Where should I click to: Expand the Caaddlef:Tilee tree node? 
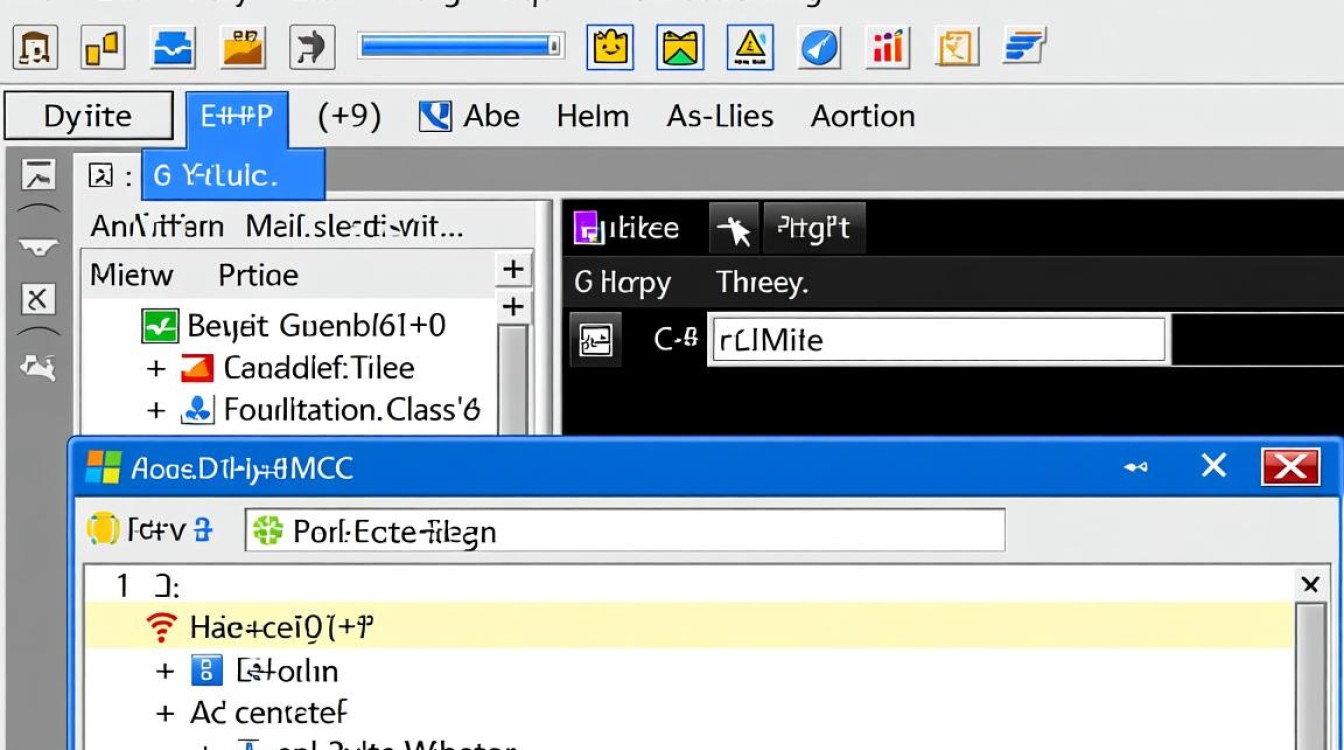tap(156, 369)
